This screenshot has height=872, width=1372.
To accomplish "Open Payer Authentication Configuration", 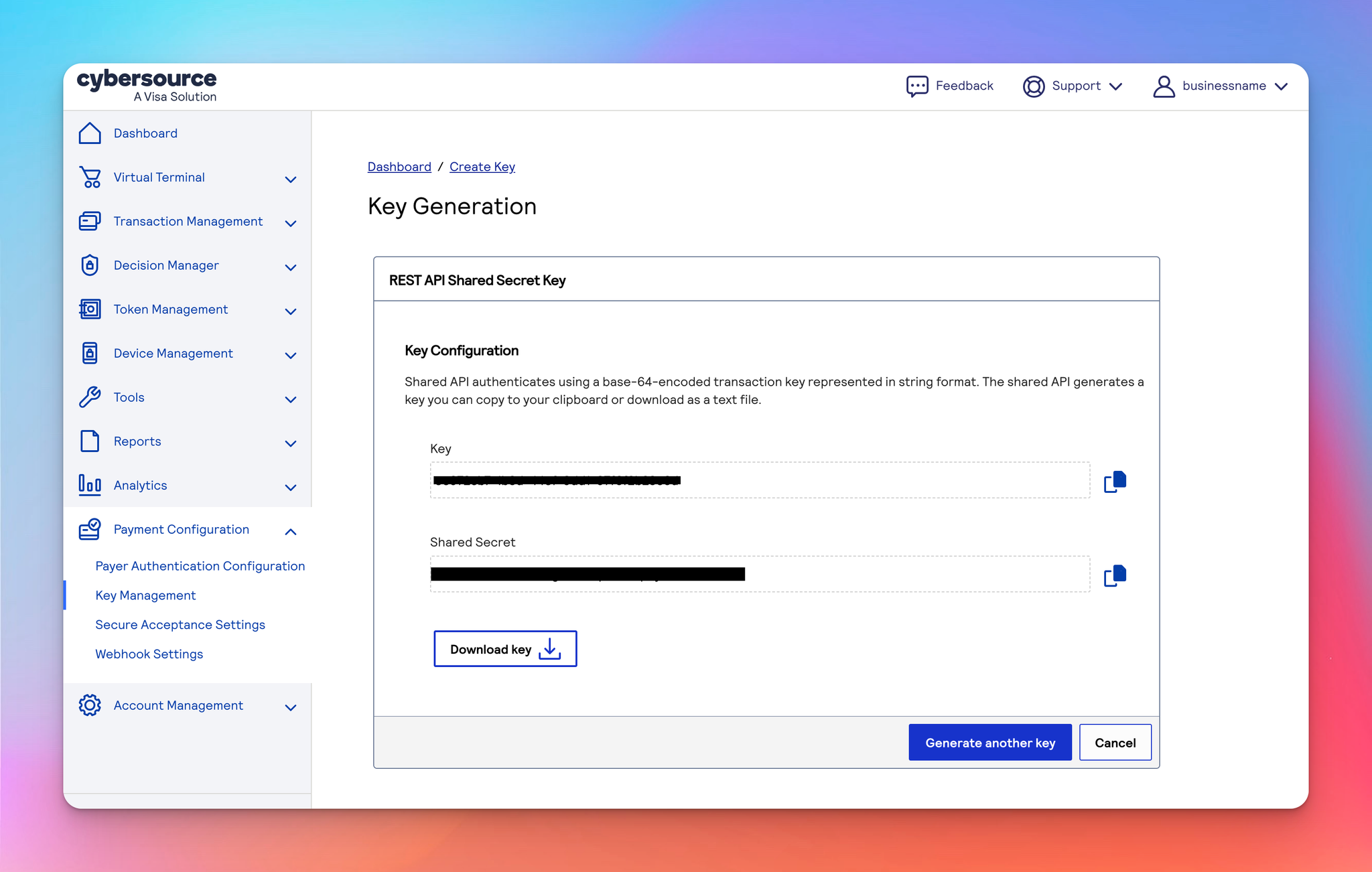I will 200,566.
